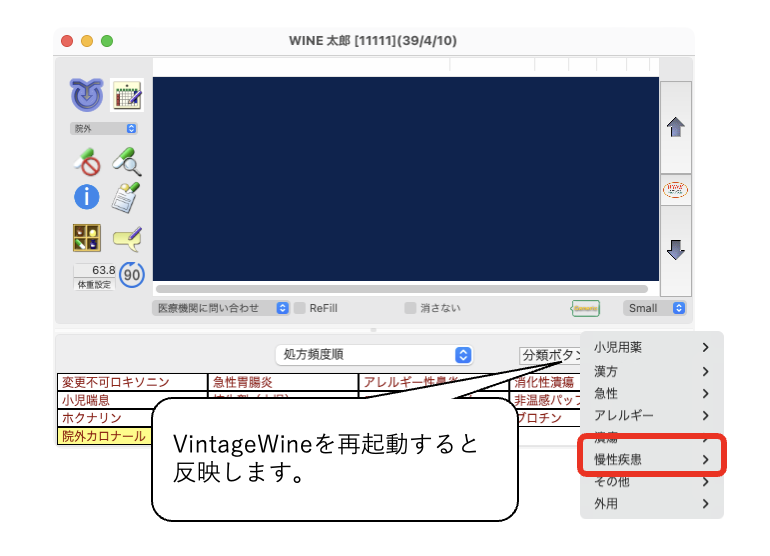
Task: Expand the アレルギー submenu
Action: pyautogui.click(x=652, y=416)
